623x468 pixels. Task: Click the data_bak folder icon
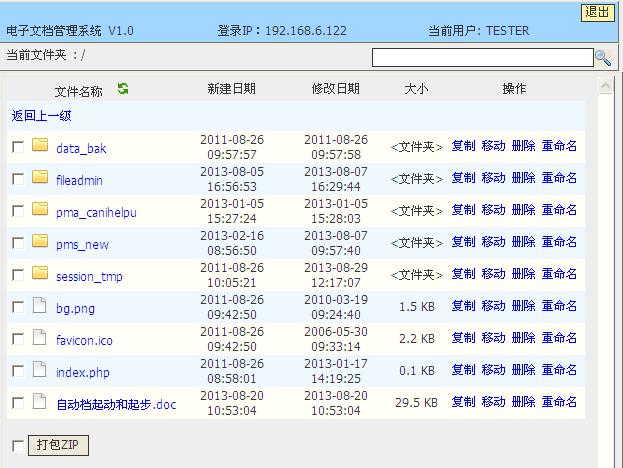(40, 146)
